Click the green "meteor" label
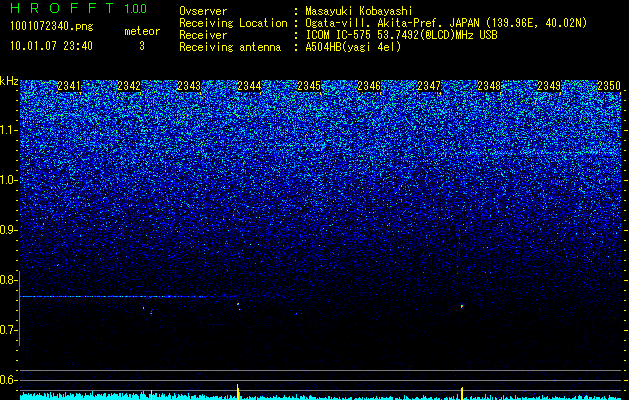629x400 pixels. (142, 31)
